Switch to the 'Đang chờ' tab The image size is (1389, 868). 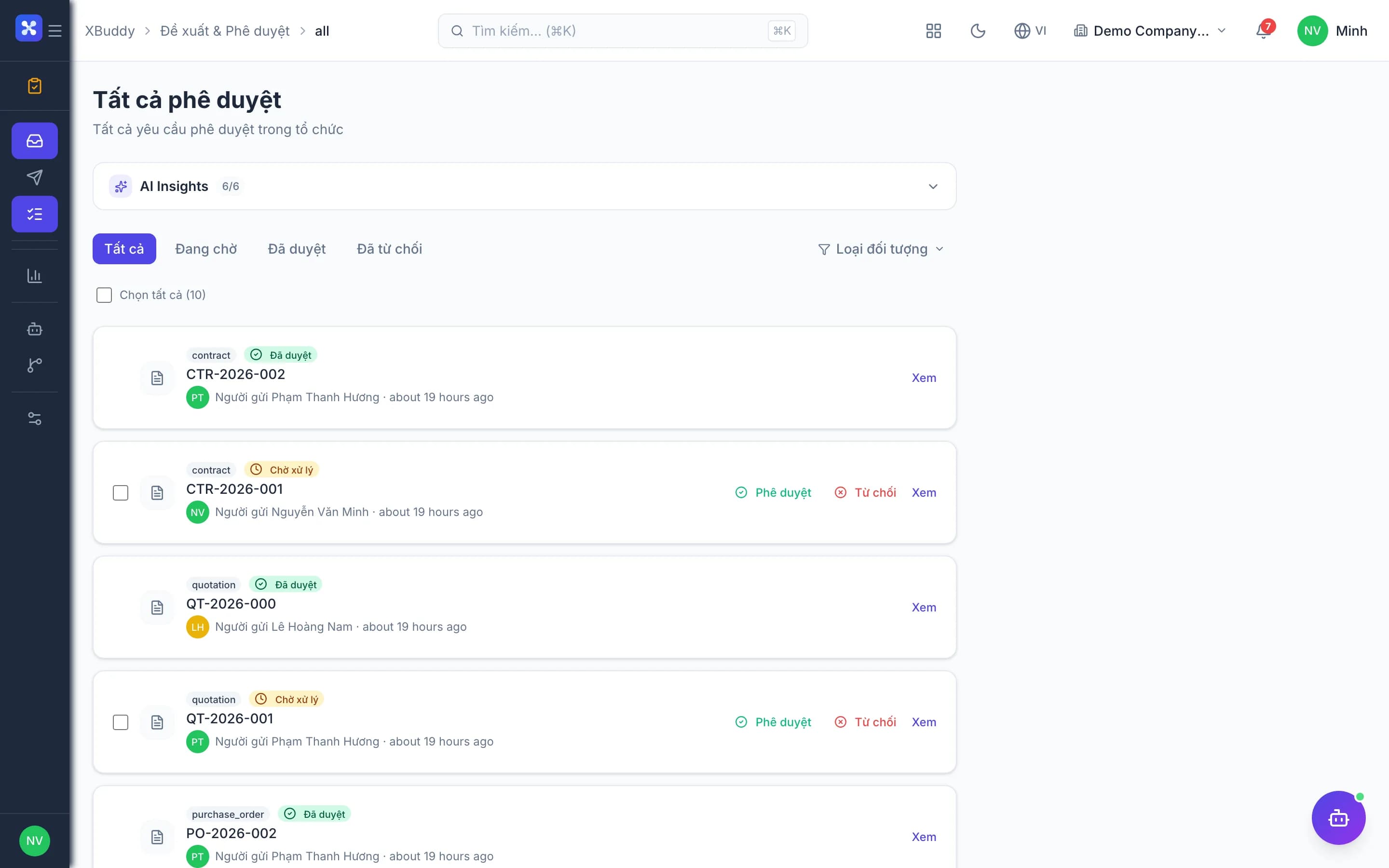[x=206, y=248]
